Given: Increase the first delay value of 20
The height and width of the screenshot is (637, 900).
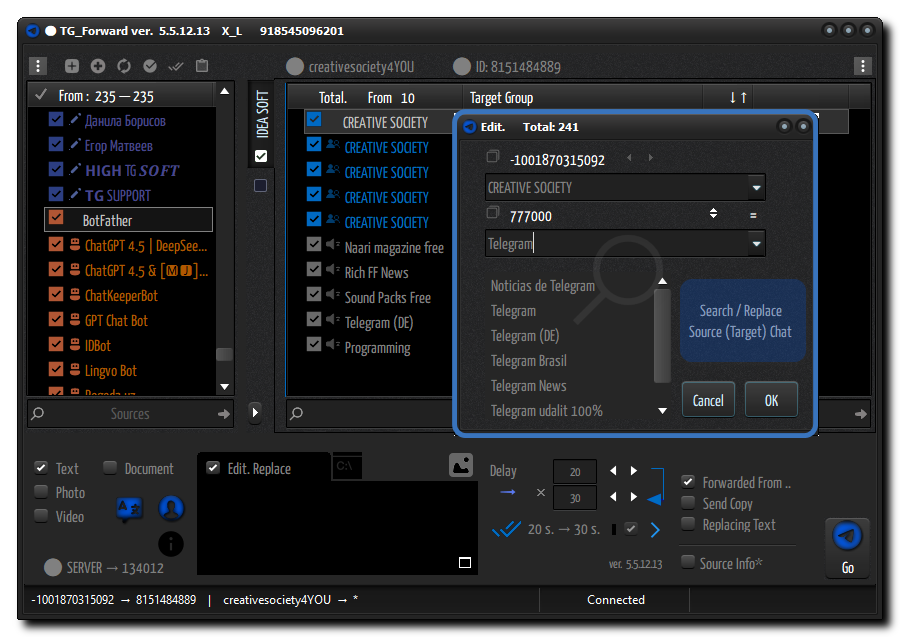Looking at the screenshot, I should click(634, 471).
